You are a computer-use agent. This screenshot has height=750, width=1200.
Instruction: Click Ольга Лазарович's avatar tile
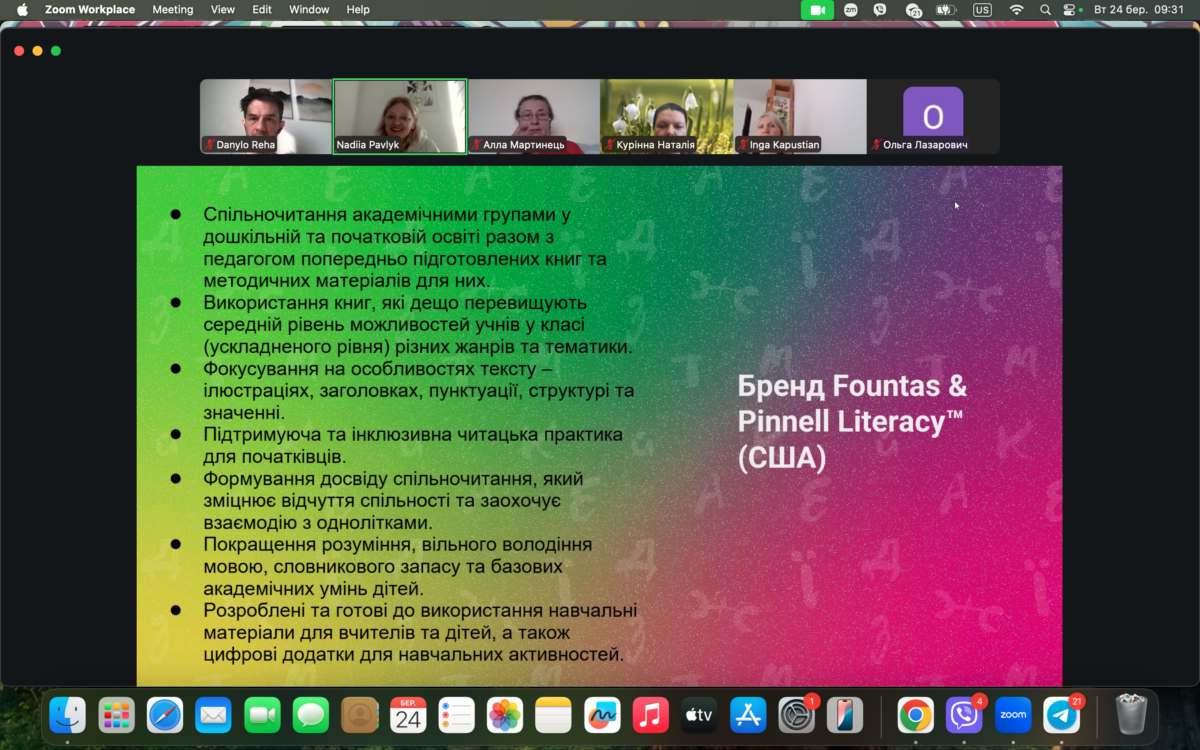click(933, 117)
